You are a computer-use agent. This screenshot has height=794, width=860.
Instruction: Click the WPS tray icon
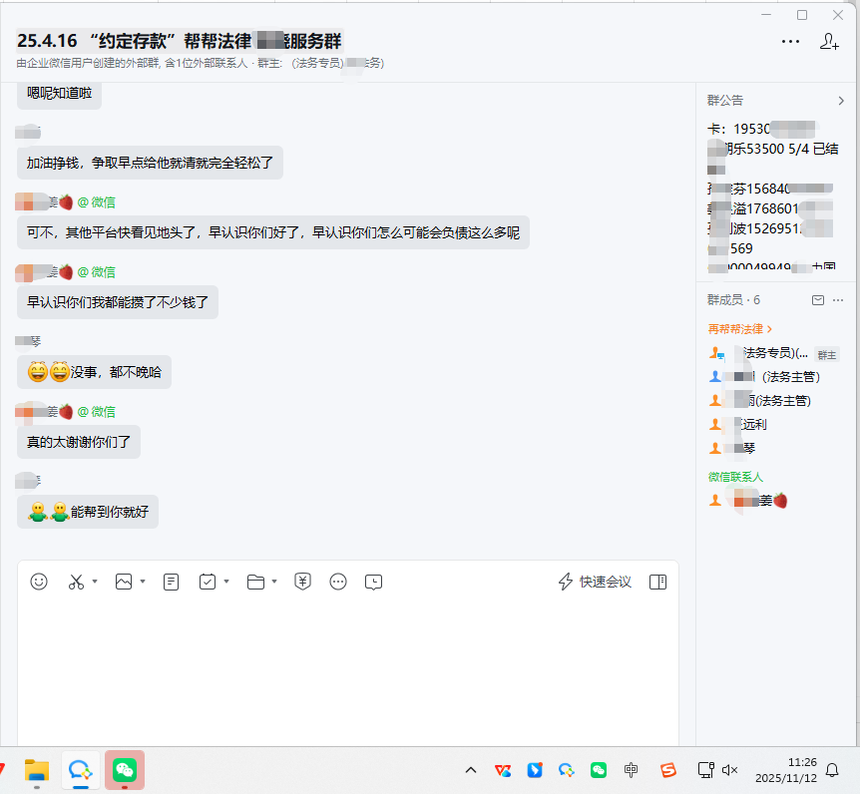pos(502,770)
